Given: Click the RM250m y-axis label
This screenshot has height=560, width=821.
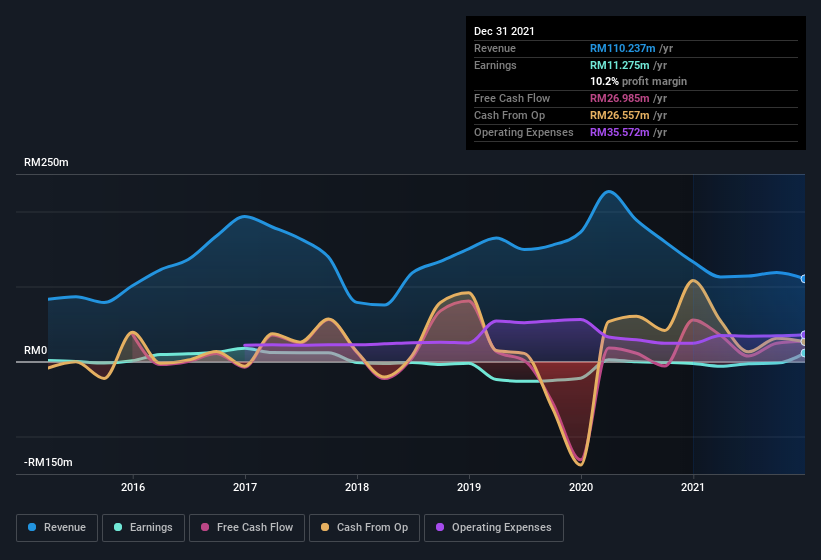Looking at the screenshot, I should point(46,162).
